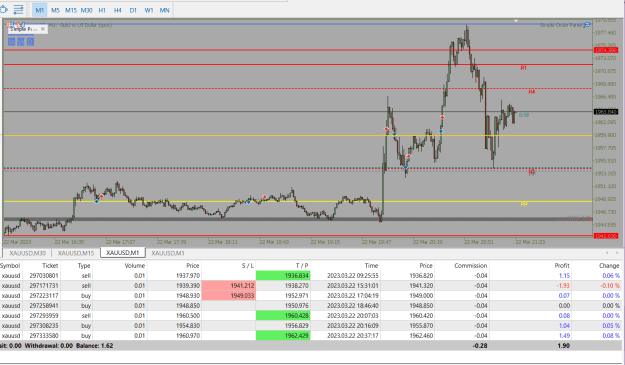
Task: Click the pentagon shapes icon in toolbar
Action: coord(3,10)
